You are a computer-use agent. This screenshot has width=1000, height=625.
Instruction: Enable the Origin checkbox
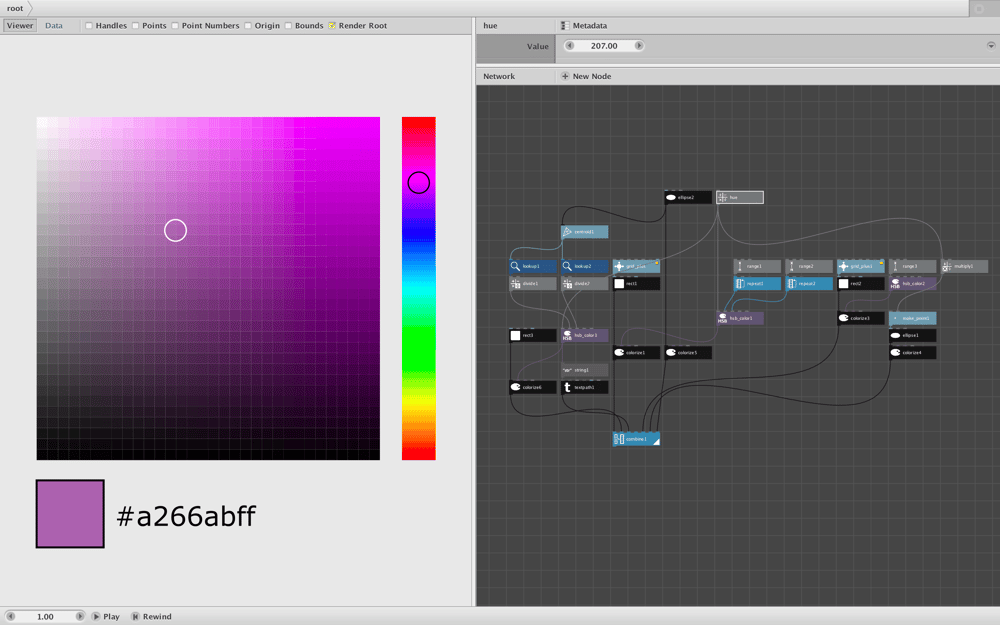(x=247, y=26)
